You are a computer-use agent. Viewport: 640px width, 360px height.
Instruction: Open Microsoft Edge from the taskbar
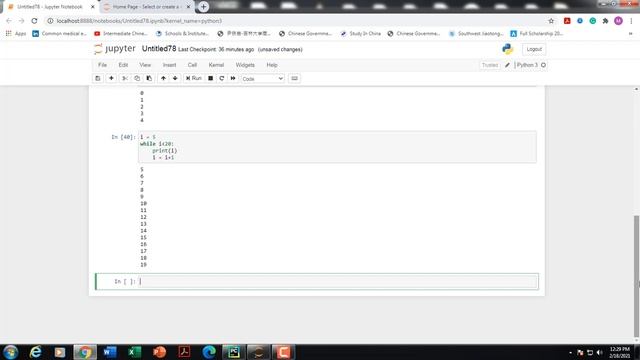[209, 352]
